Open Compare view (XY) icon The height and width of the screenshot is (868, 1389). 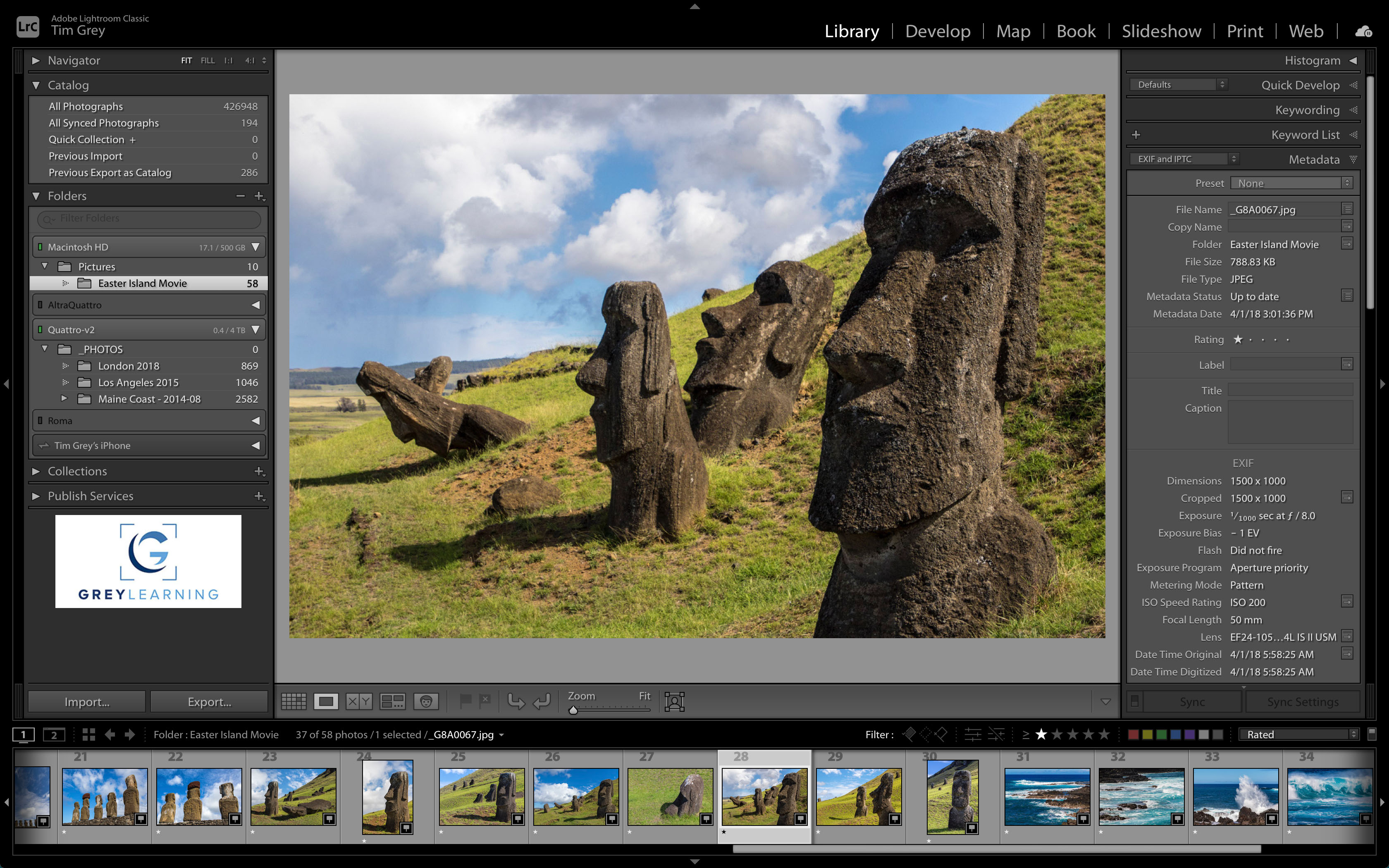(359, 701)
